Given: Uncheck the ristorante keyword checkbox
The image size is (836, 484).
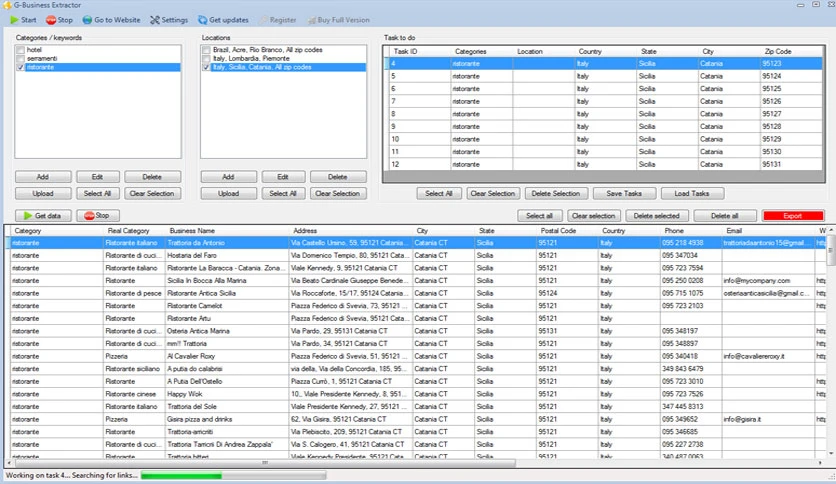Looking at the screenshot, I should (x=20, y=67).
